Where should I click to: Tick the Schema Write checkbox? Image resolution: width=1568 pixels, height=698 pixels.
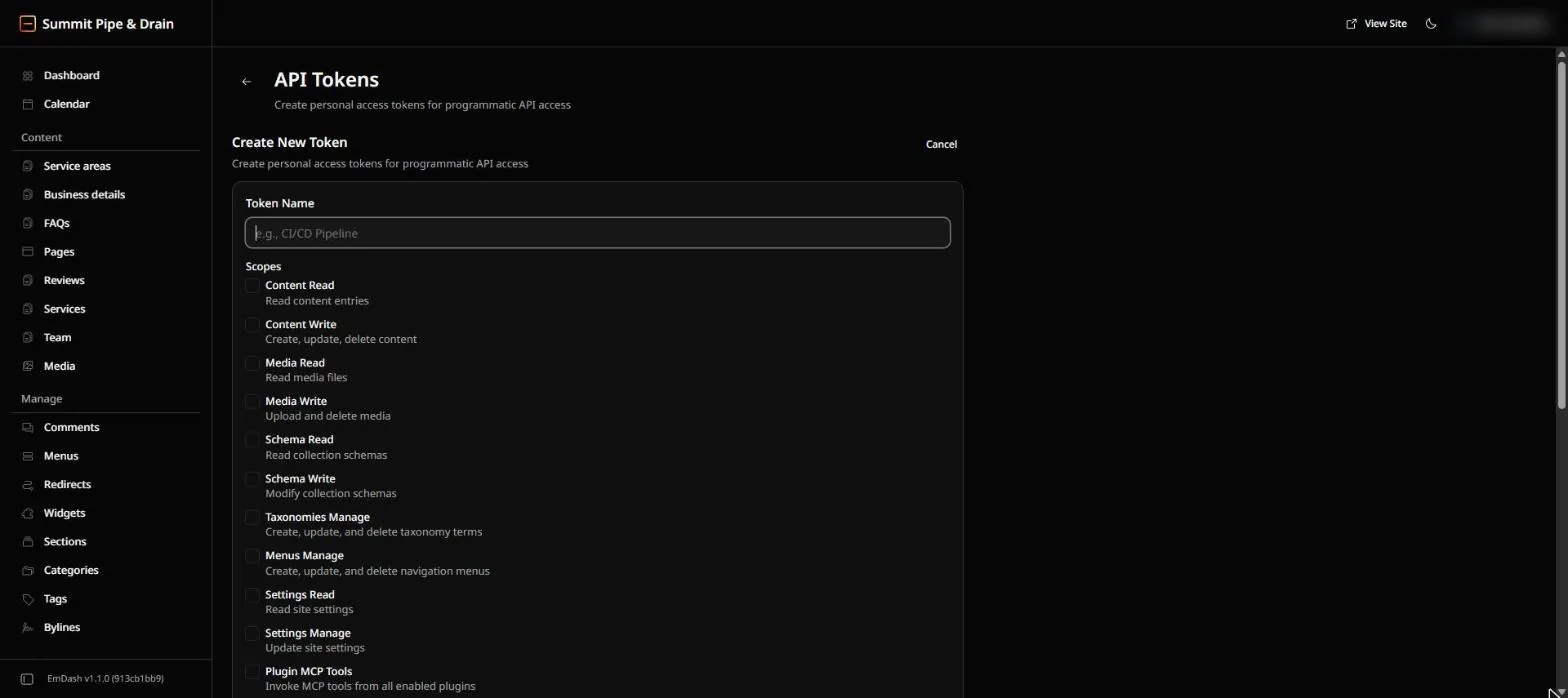[x=252, y=479]
